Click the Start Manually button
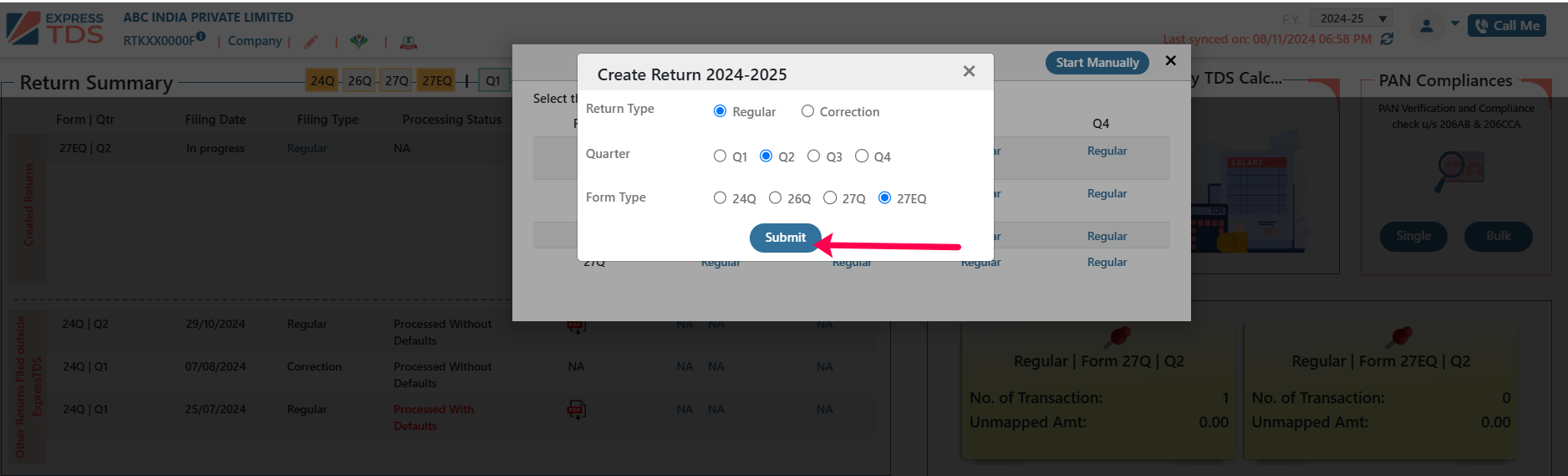 tap(1097, 63)
